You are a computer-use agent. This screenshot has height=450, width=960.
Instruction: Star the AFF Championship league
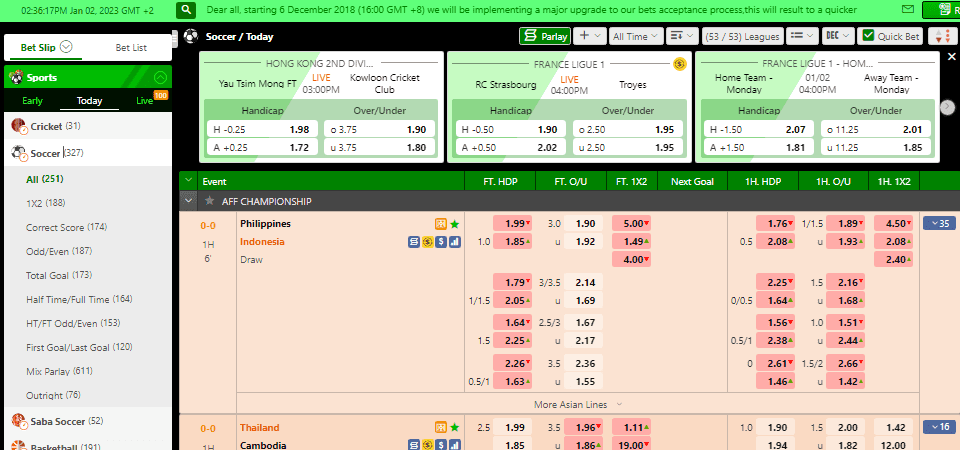tap(209, 201)
